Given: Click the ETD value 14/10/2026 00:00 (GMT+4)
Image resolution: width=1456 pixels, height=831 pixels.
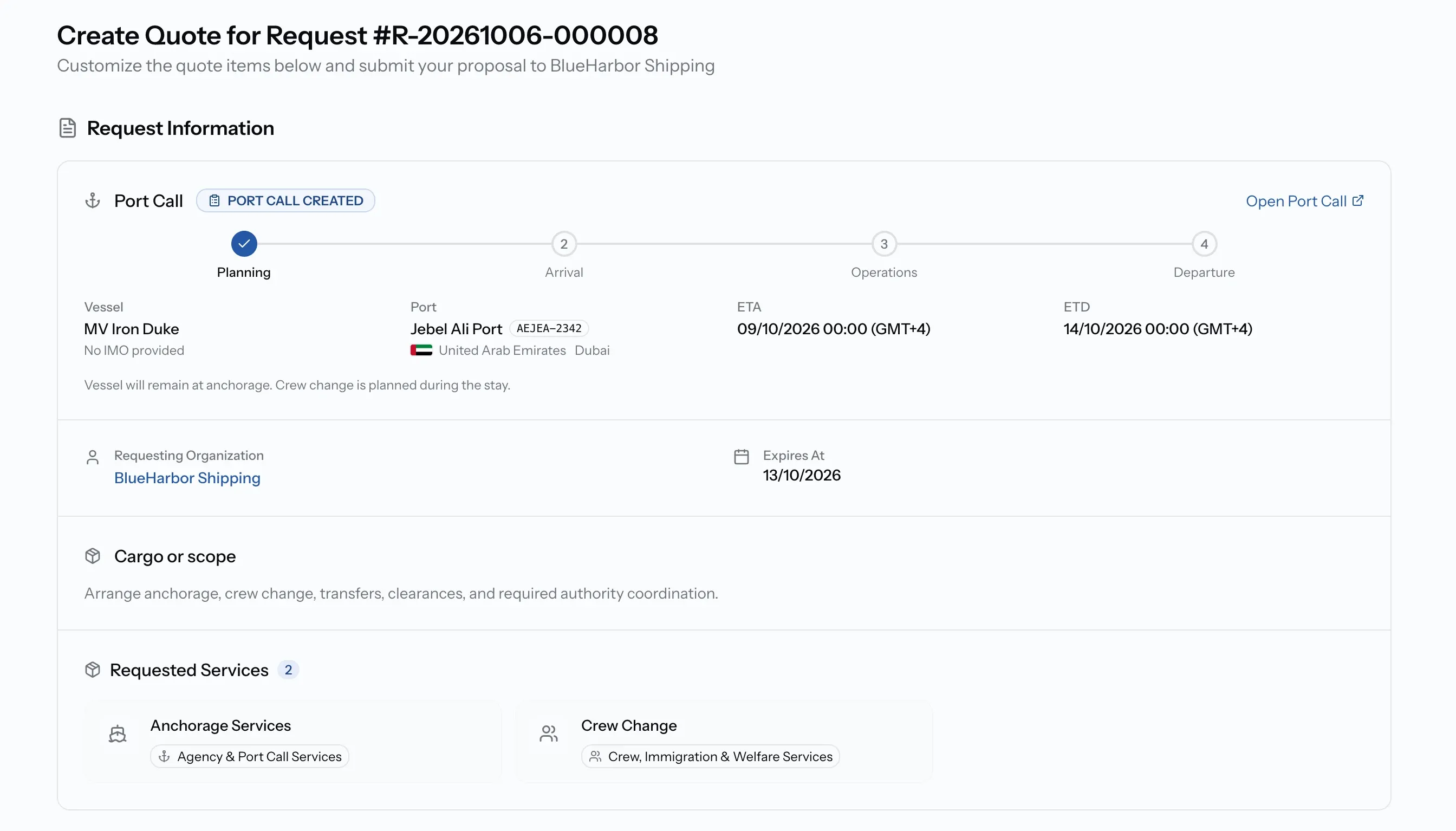Looking at the screenshot, I should [x=1158, y=329].
